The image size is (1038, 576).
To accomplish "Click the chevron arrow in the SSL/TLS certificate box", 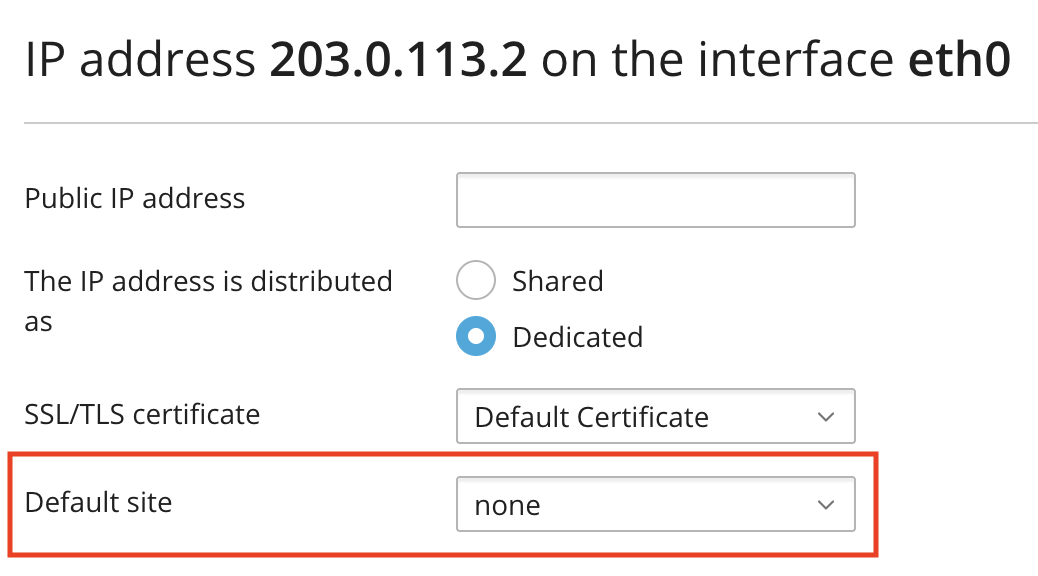I will 826,416.
